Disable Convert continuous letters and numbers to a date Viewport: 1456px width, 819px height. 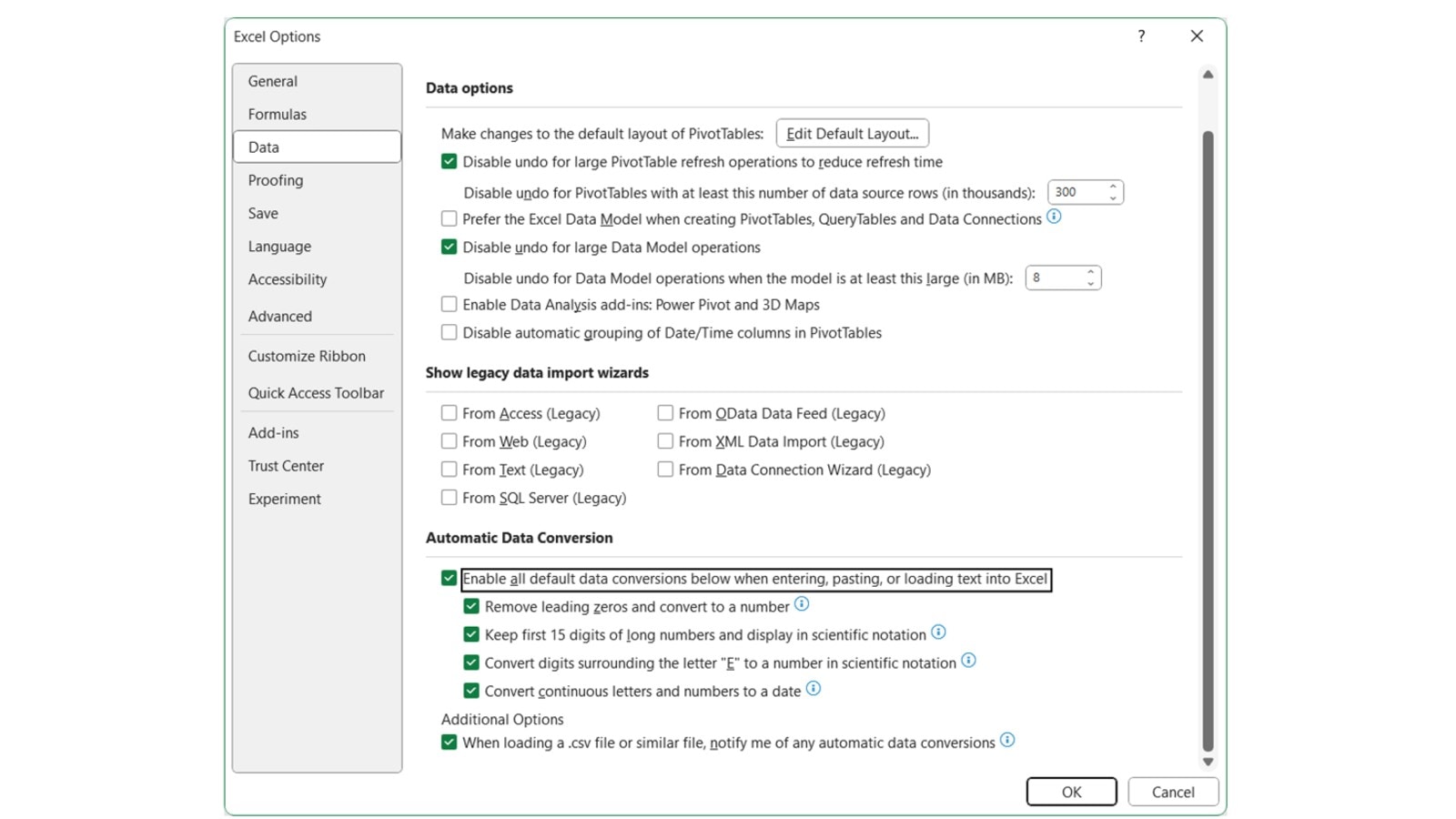point(471,690)
